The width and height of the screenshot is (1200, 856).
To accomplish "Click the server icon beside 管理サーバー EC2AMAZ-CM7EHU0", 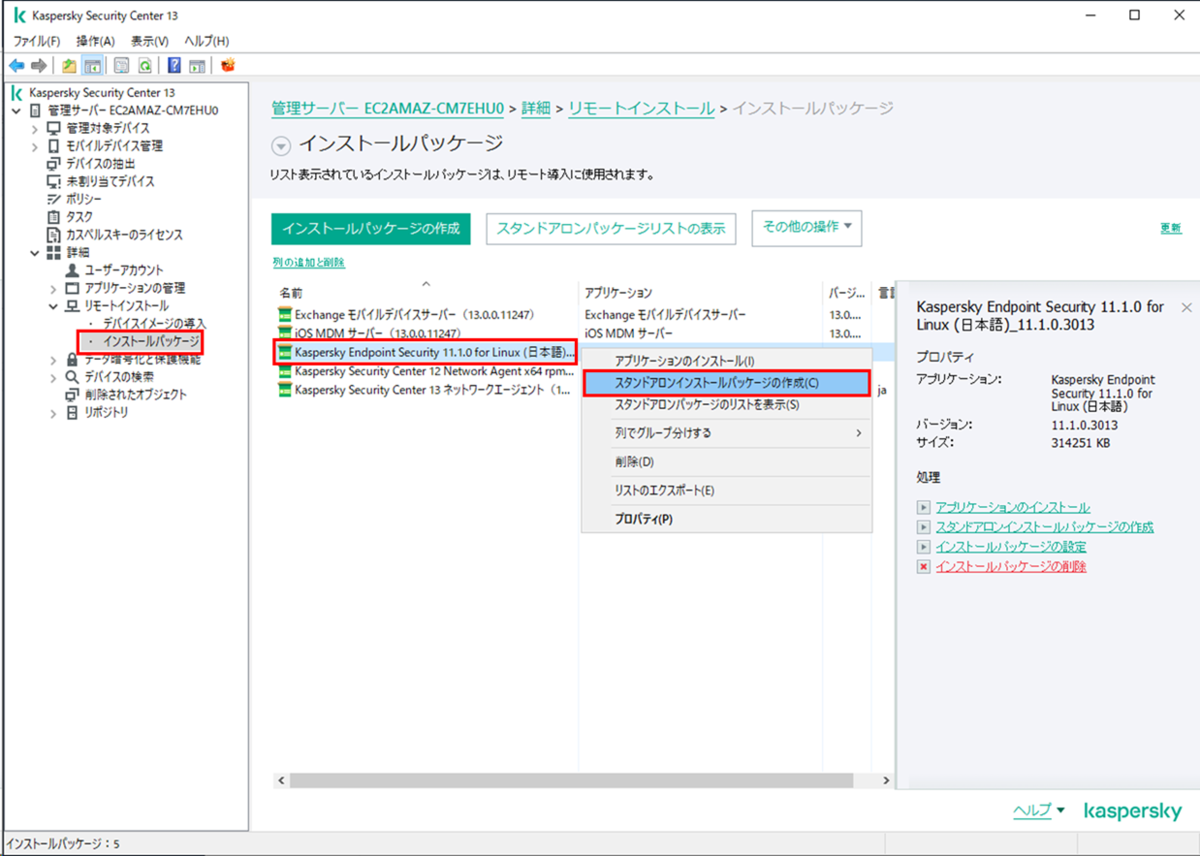I will (36, 110).
